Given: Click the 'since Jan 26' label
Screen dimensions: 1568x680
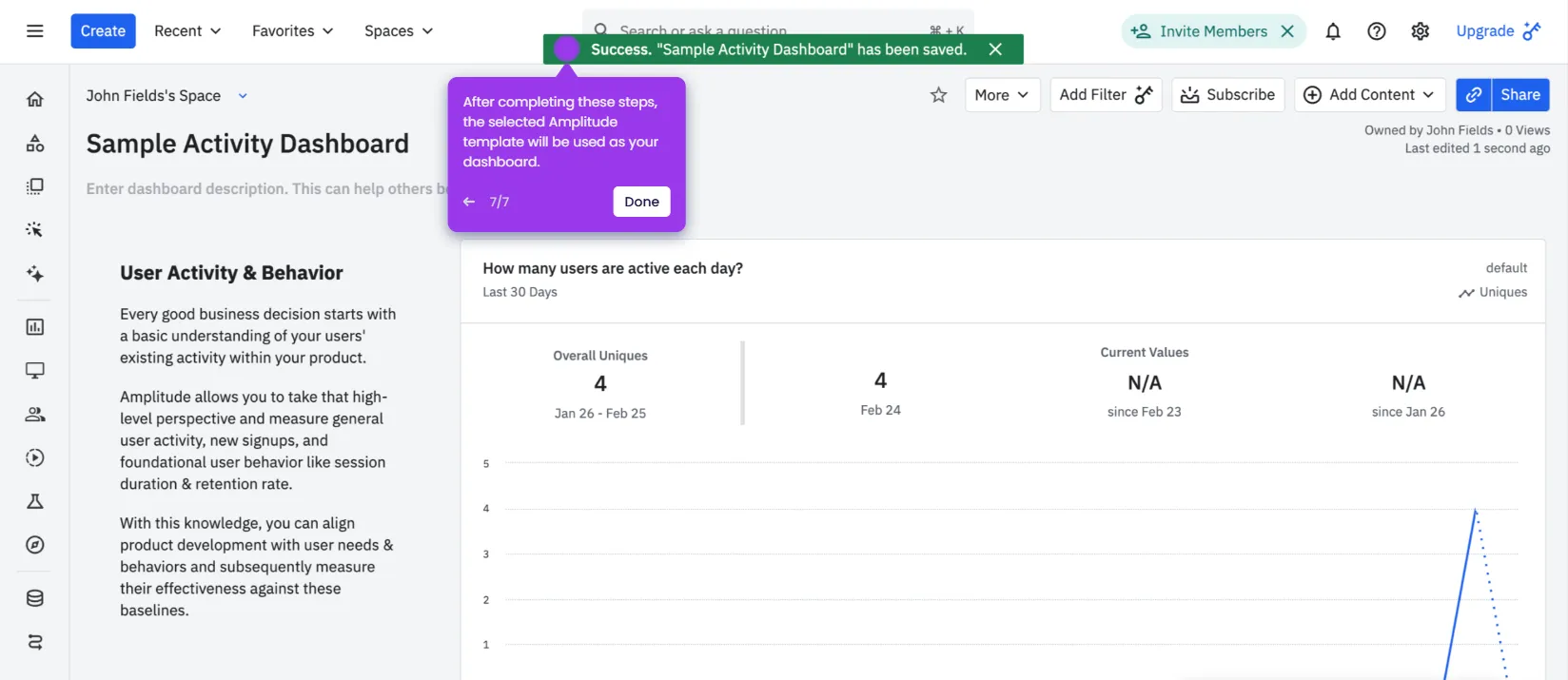Looking at the screenshot, I should [x=1408, y=412].
